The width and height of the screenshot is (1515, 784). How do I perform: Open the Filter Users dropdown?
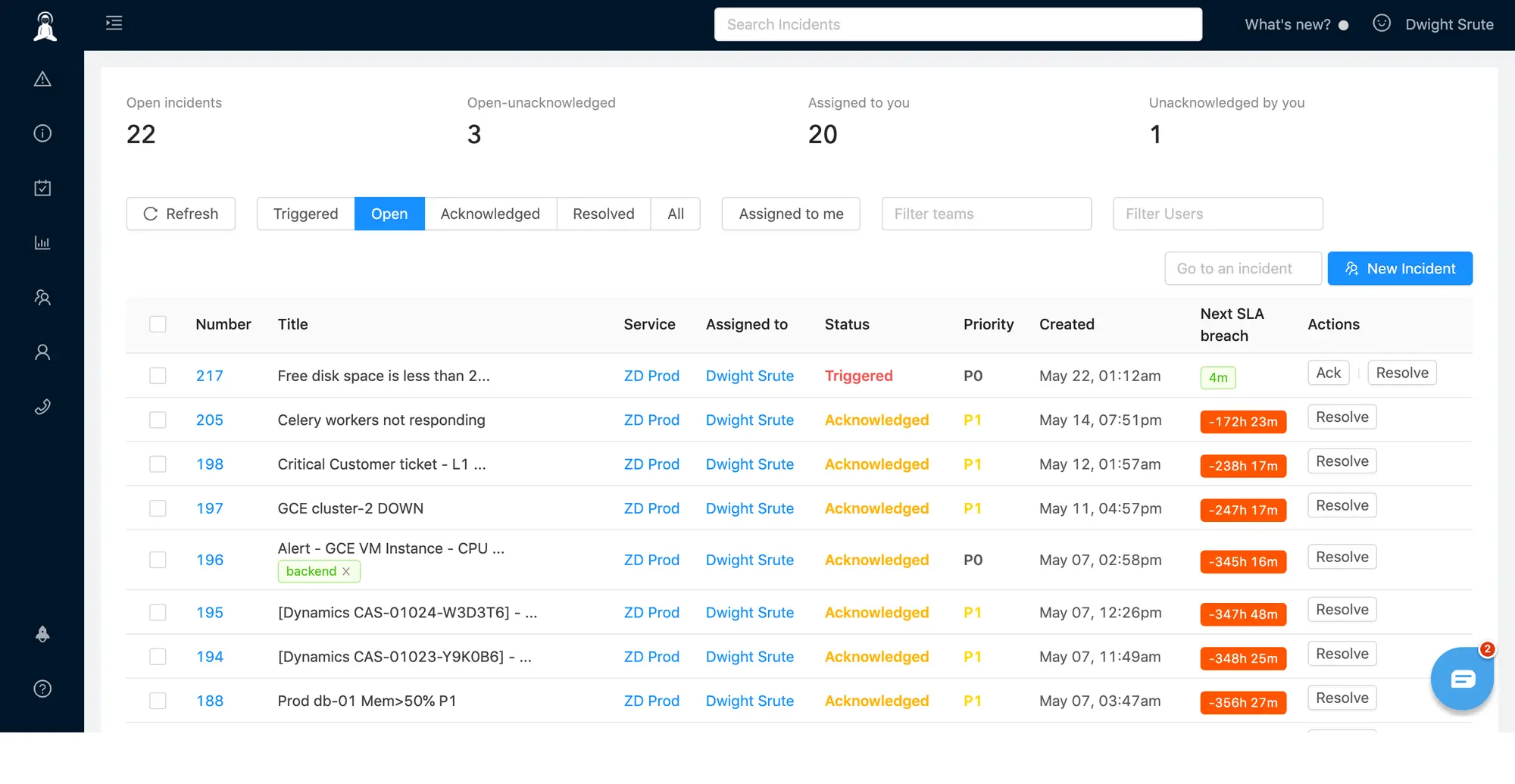coord(1218,214)
